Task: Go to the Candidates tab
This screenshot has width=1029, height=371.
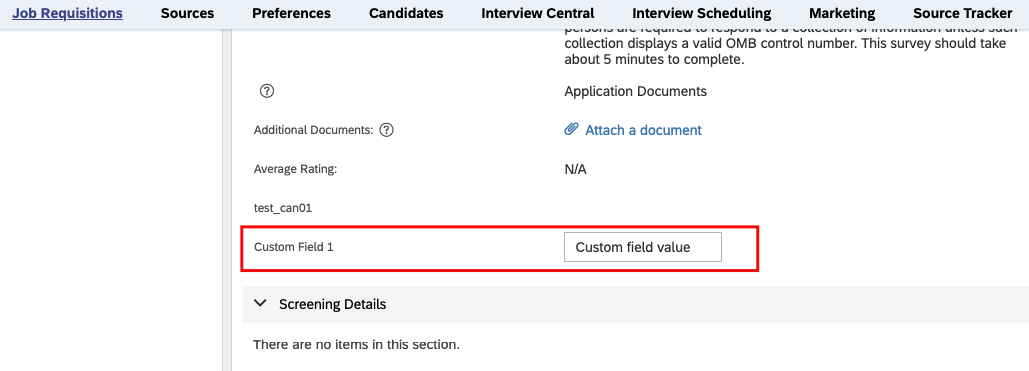Action: coord(406,13)
